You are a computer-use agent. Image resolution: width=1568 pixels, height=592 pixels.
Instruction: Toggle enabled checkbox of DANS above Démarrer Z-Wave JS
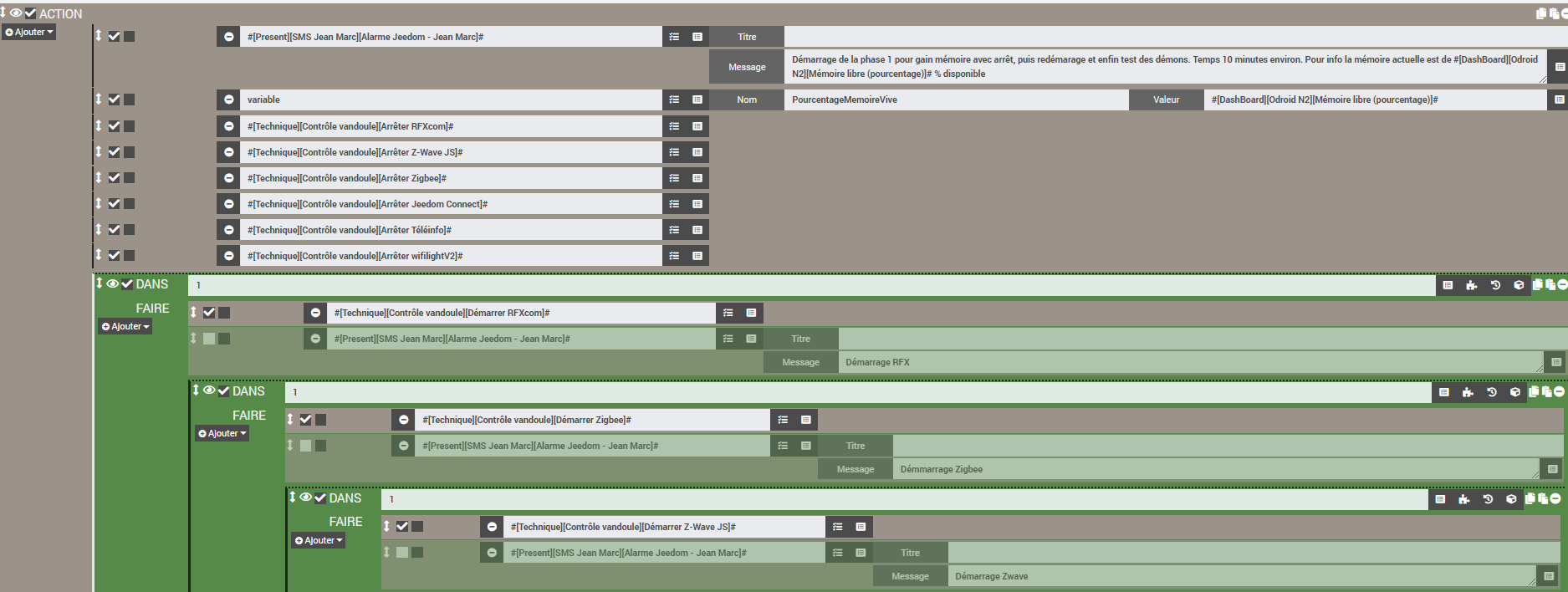[319, 498]
